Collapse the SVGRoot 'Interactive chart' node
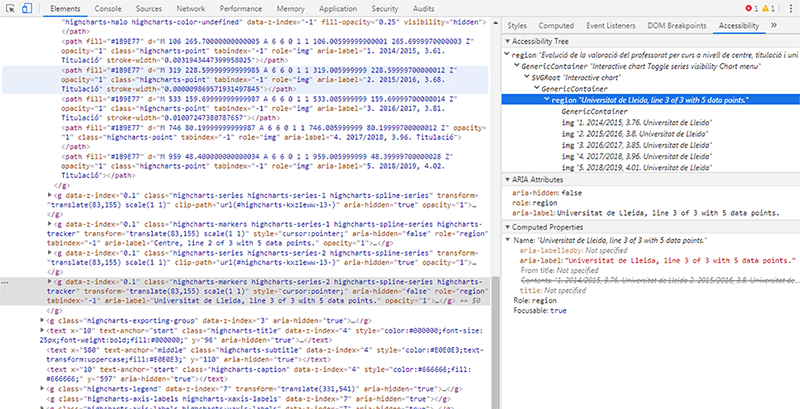 coord(529,75)
